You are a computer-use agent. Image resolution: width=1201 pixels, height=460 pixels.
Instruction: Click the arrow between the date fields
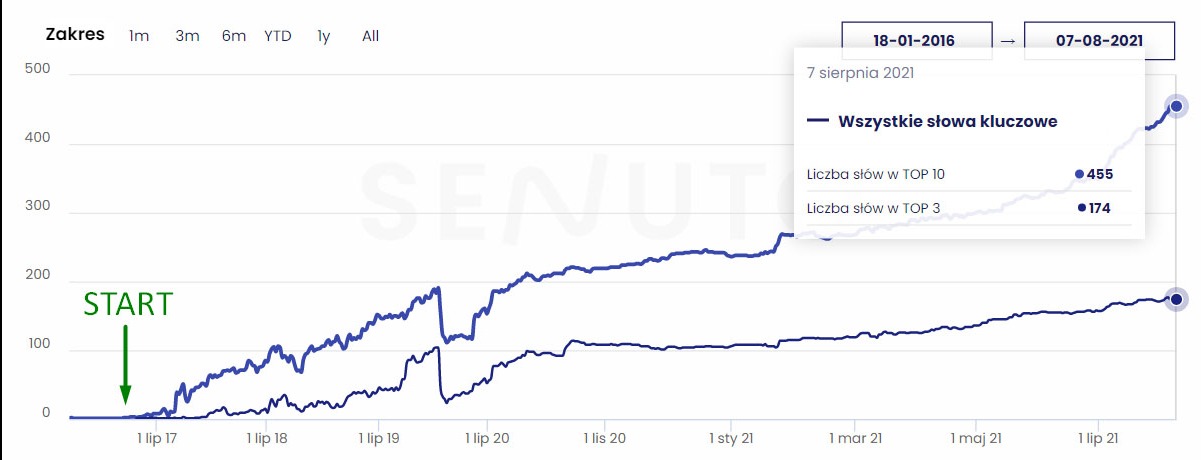(x=1007, y=41)
